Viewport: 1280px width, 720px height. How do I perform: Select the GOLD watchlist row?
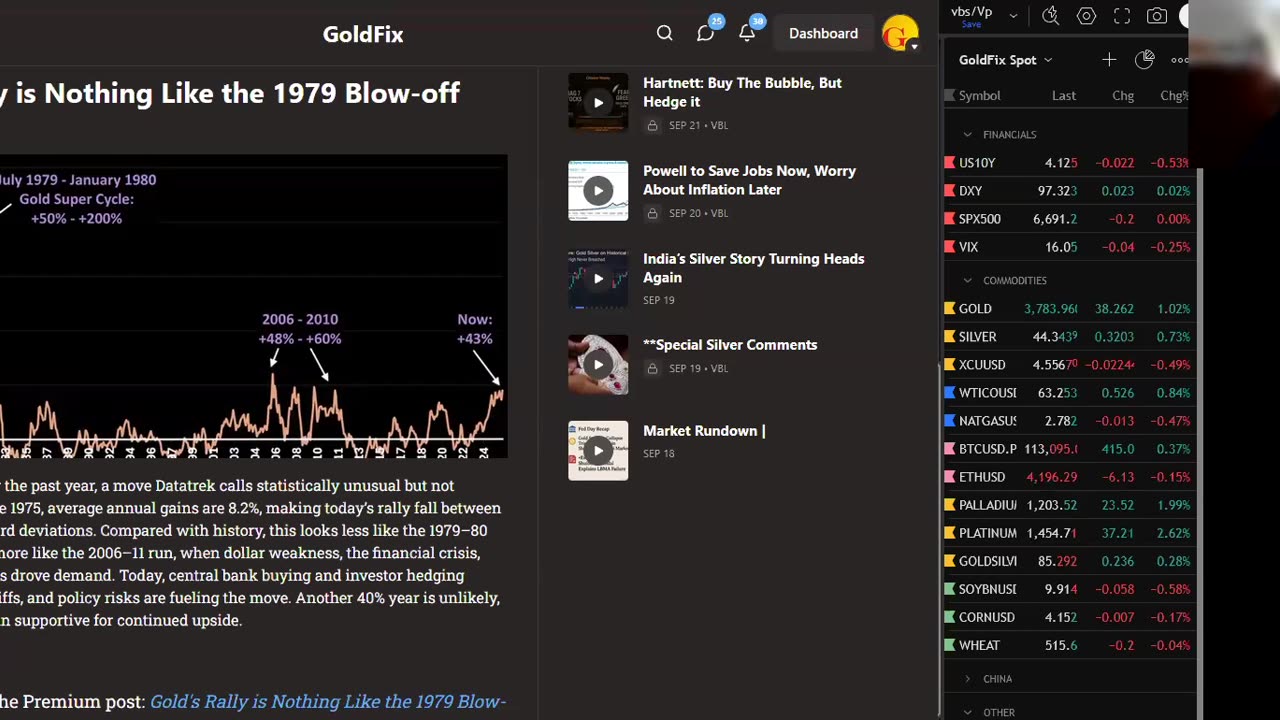[x=1068, y=309]
